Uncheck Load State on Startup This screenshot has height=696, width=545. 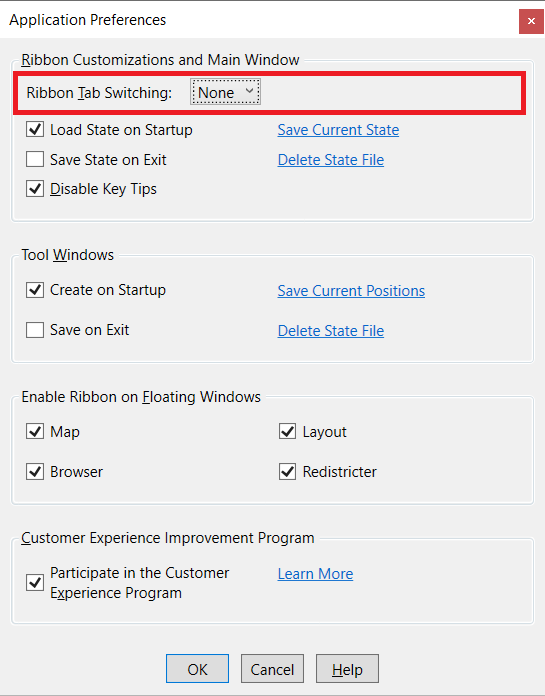pos(35,130)
